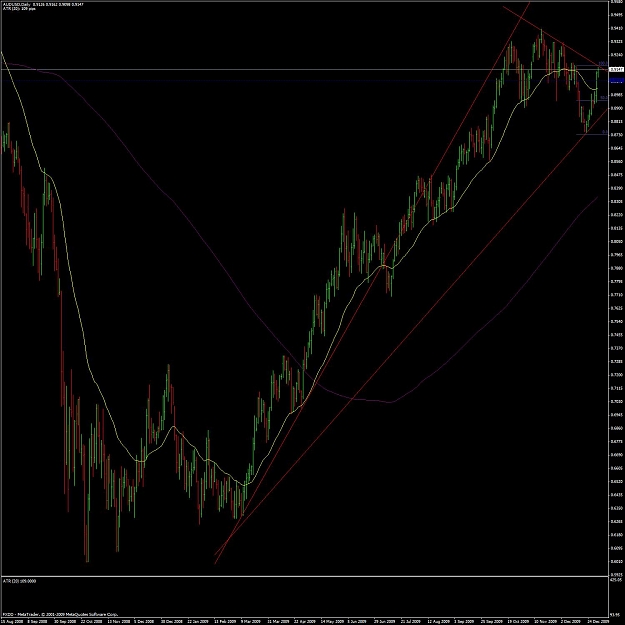Click the 13 Nov 2008 date label
Screen dimensions: 625x625
118,621
